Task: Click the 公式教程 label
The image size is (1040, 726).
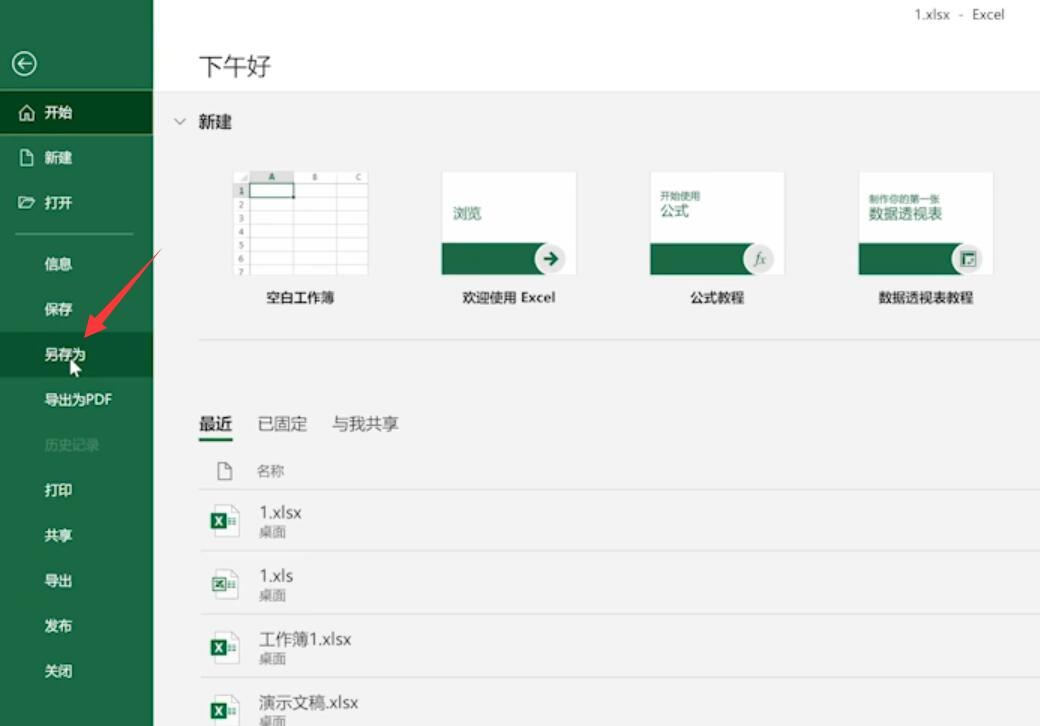Action: click(x=717, y=298)
